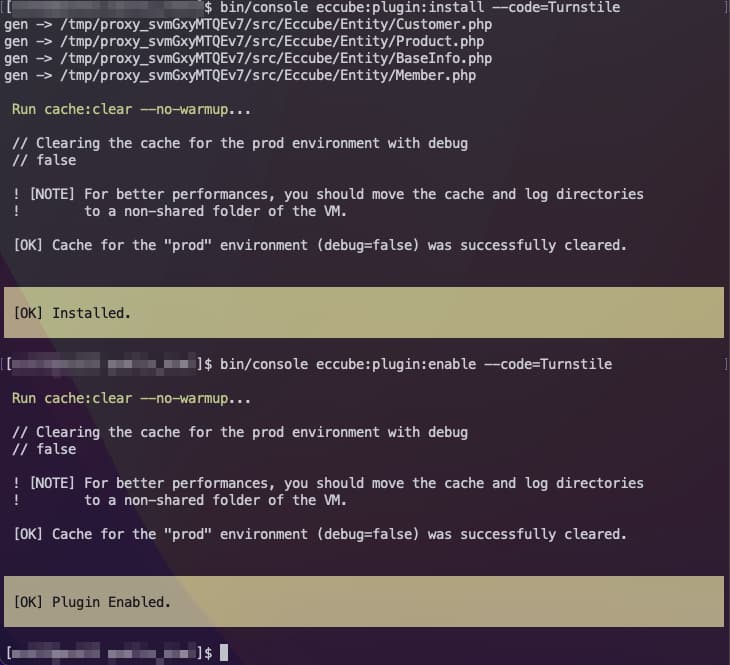Click the yellow Installed banner

tap(364, 312)
